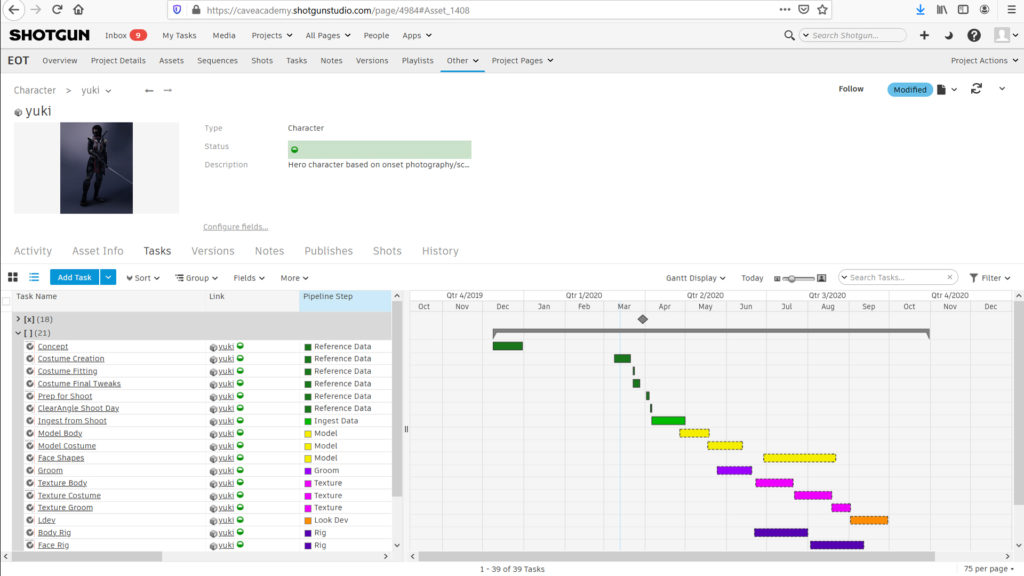The width and height of the screenshot is (1024, 576).
Task: Click the refresh page icon
Action: coord(976,89)
